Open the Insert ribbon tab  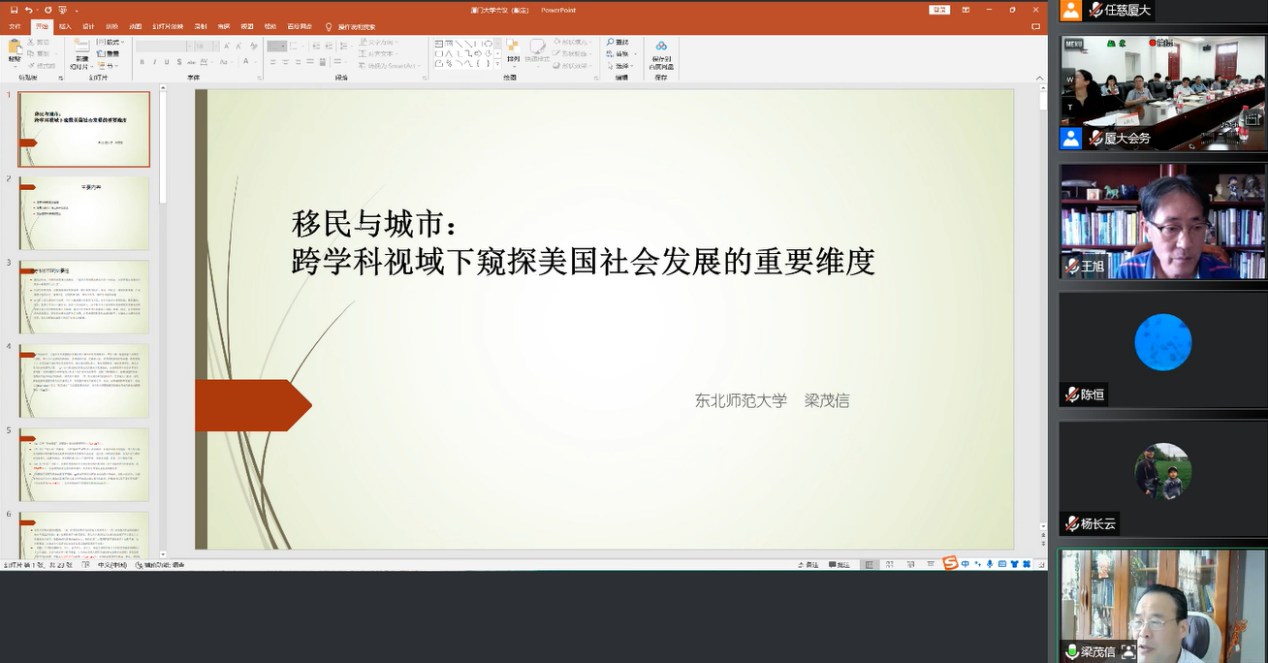65,27
